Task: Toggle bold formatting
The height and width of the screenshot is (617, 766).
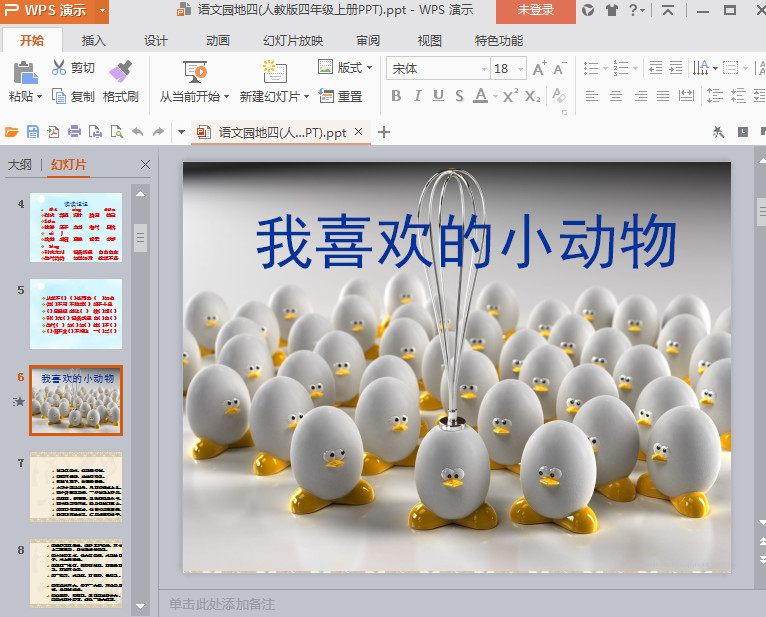Action: coord(396,97)
